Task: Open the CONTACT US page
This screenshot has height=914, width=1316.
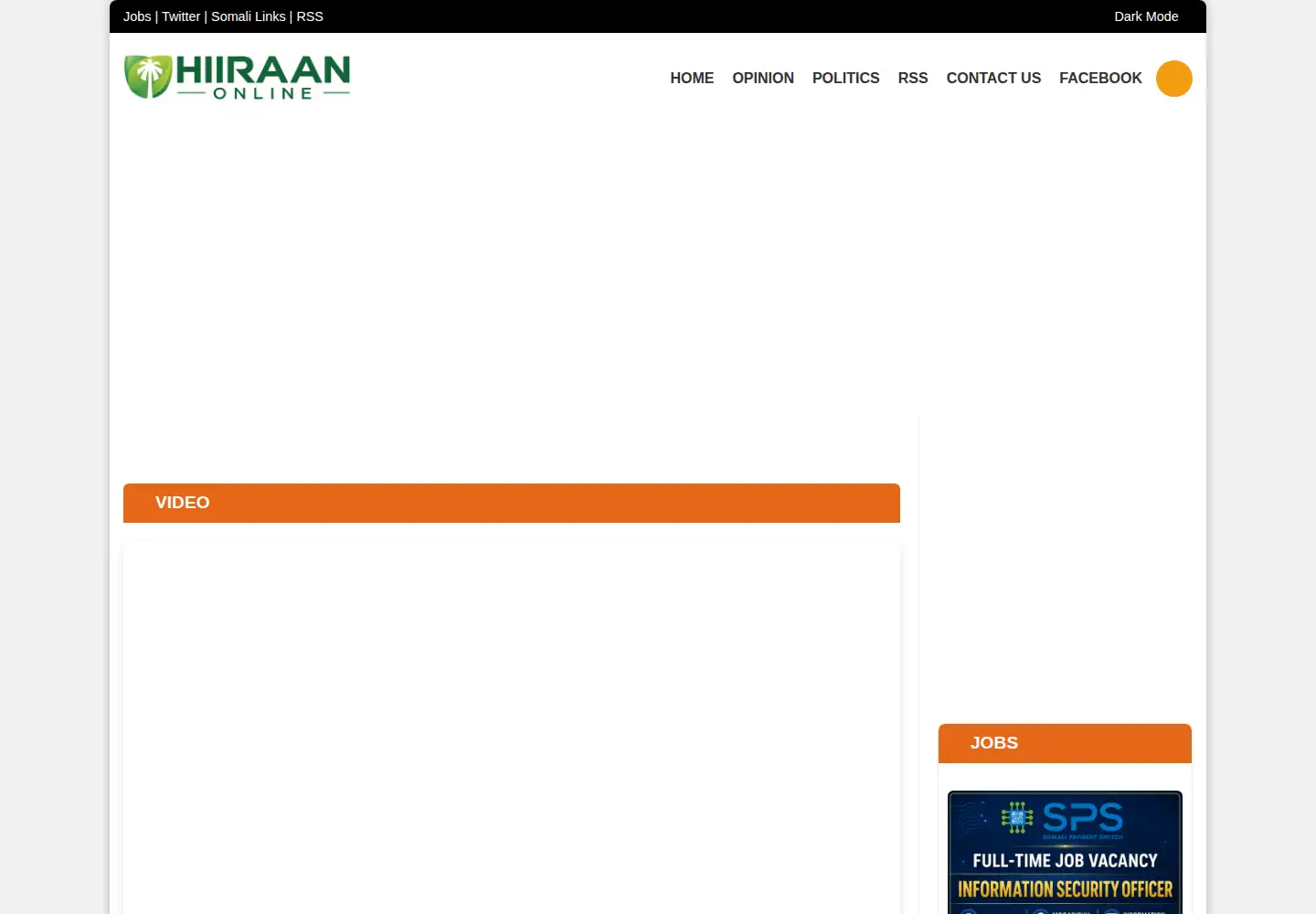Action: (993, 79)
